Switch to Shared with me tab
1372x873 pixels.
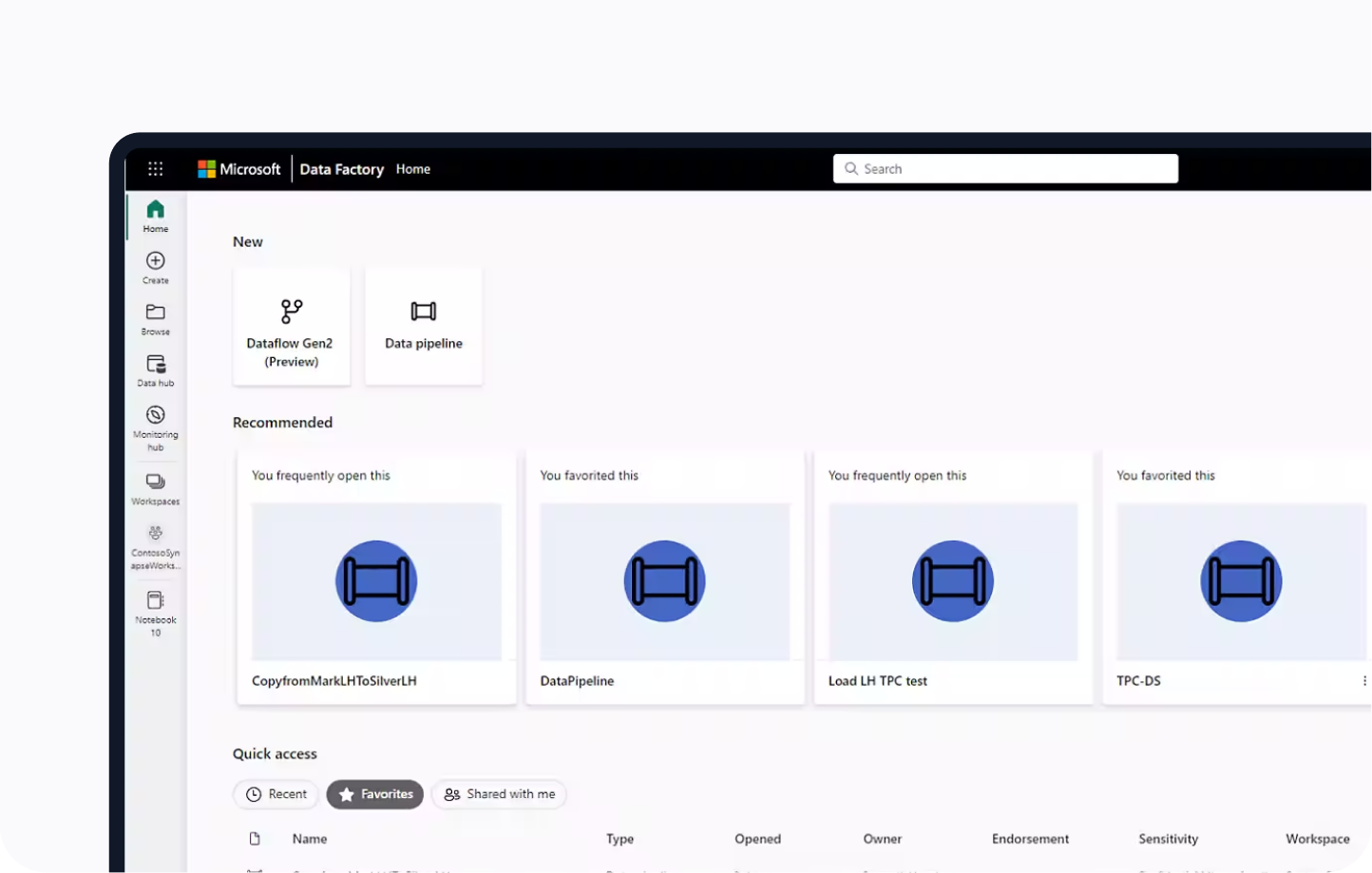coord(499,794)
